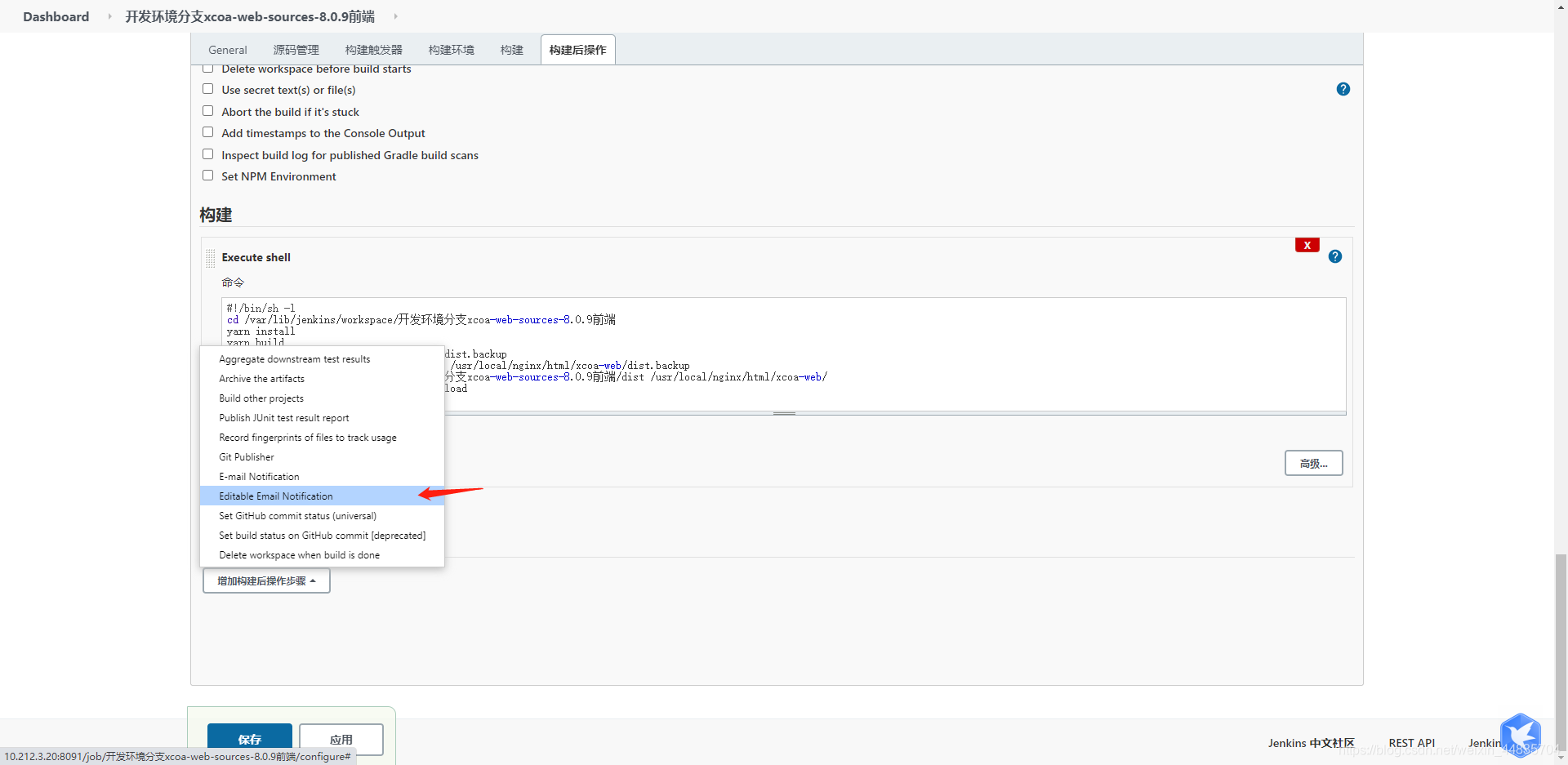Select Build other projects

[x=322, y=398]
